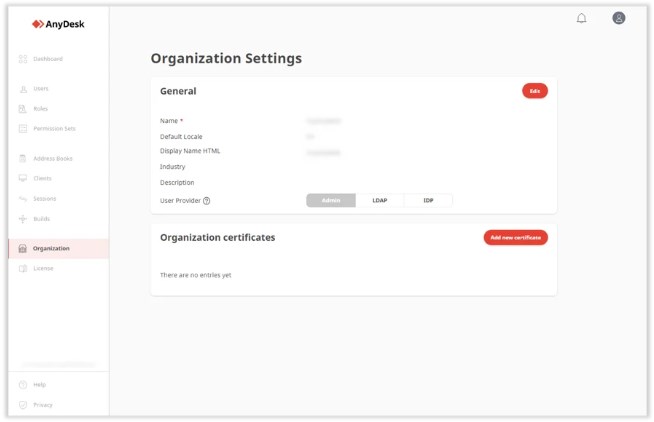Click Add new certificate button
This screenshot has width=654, height=422.
[515, 238]
